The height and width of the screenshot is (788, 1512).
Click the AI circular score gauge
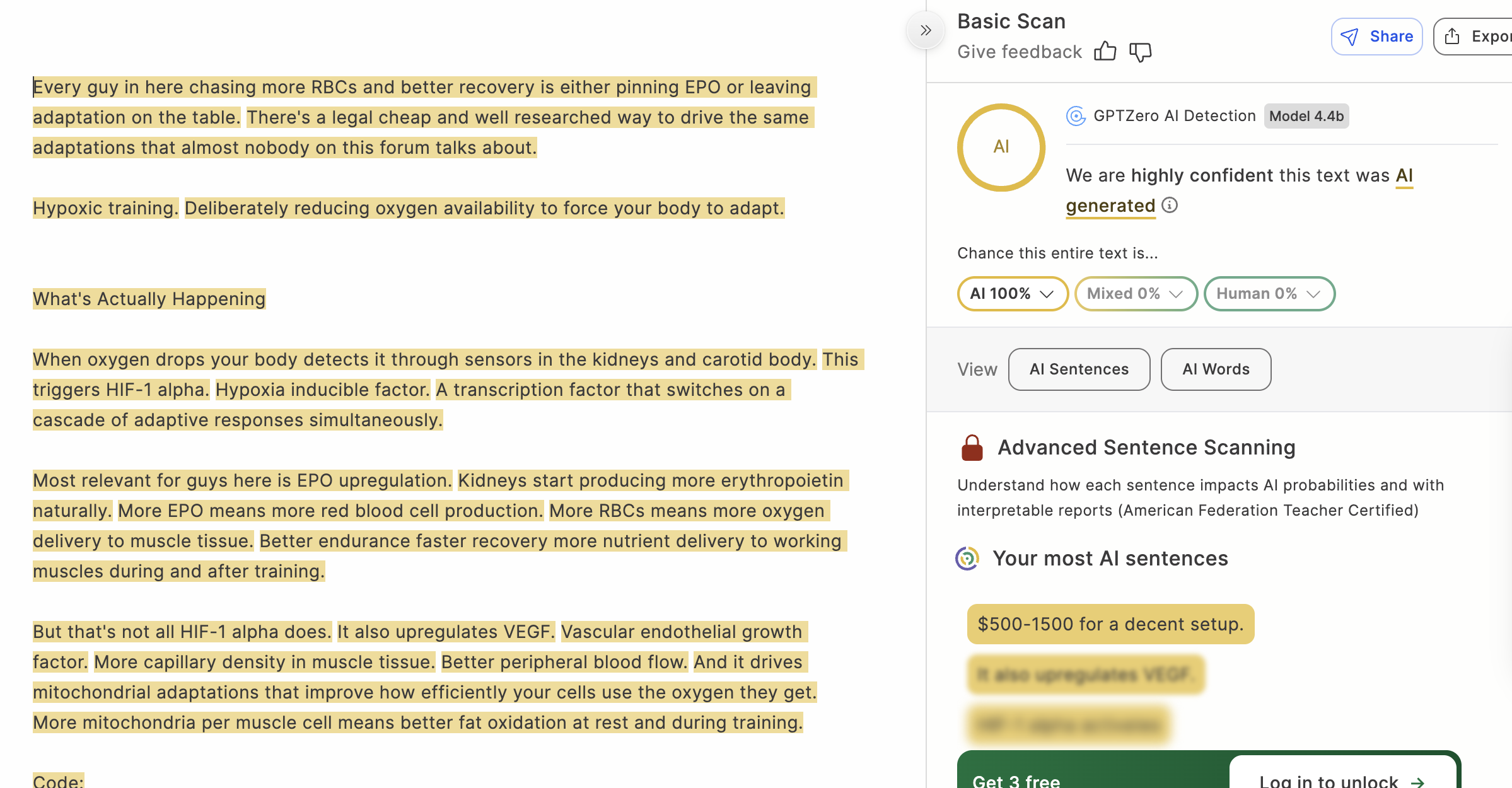point(1001,147)
